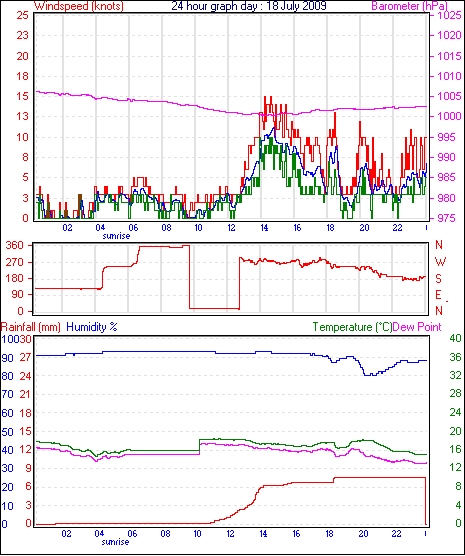Click the 24 hour graph day title
Image resolution: width=465 pixels, height=556 pixels.
pyautogui.click(x=249, y=6)
